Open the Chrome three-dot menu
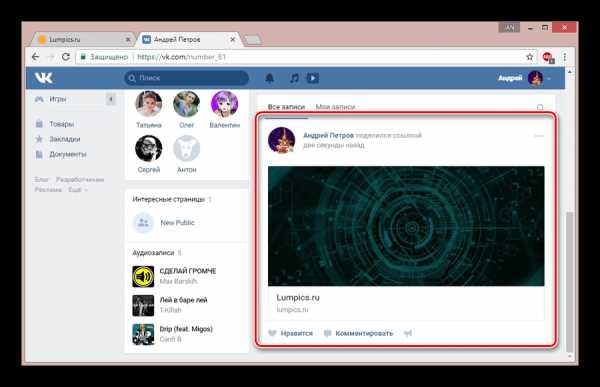600x387 pixels. click(x=565, y=57)
